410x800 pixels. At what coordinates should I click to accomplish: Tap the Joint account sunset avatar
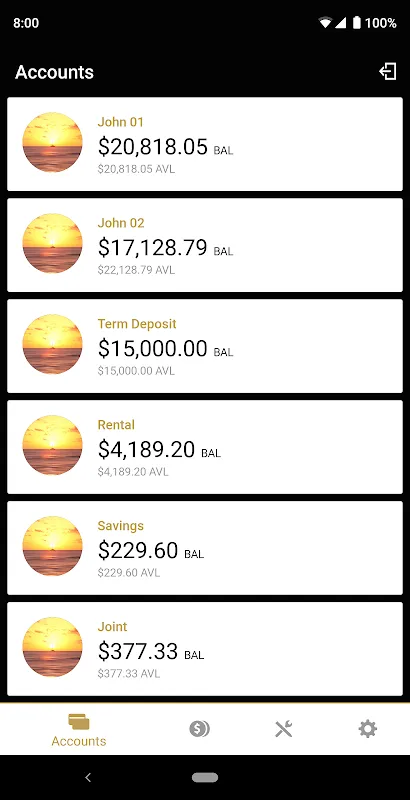tap(53, 647)
